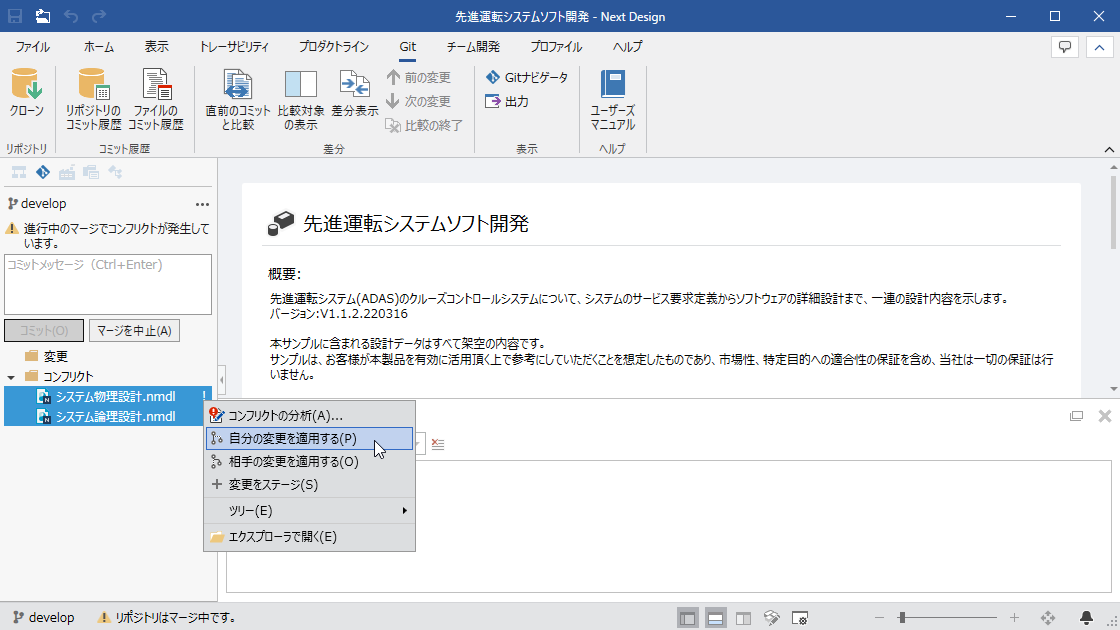Open file commit history
Viewport: 1120px width, 630px height.
(x=156, y=99)
